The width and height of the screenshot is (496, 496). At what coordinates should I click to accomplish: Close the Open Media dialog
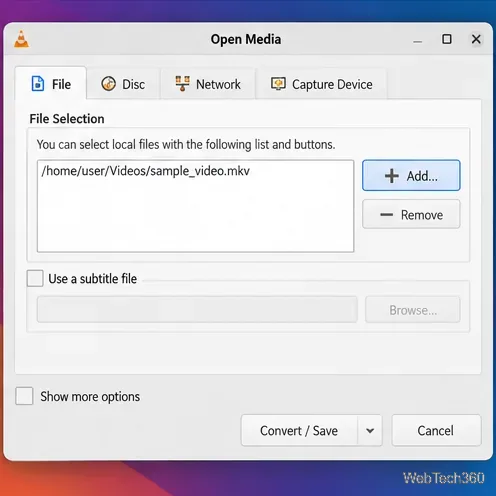[476, 39]
